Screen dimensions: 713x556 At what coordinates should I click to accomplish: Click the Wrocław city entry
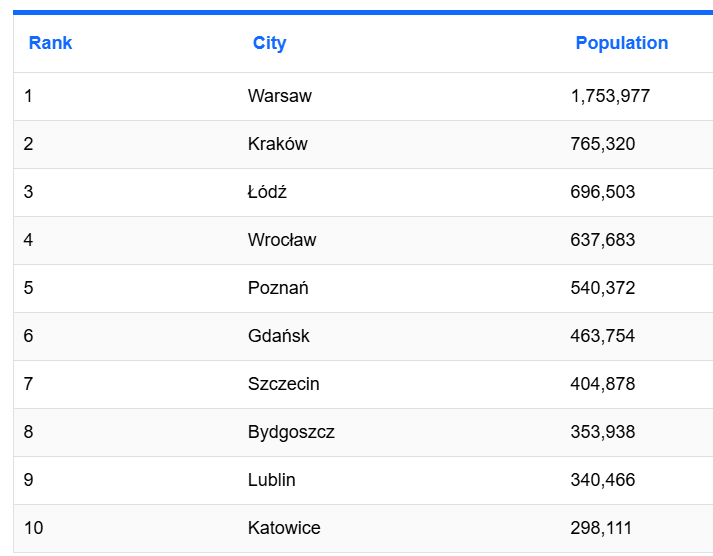click(x=282, y=240)
